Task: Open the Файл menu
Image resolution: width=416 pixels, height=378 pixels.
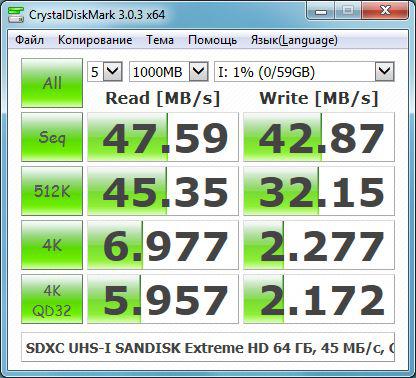Action: 29,40
